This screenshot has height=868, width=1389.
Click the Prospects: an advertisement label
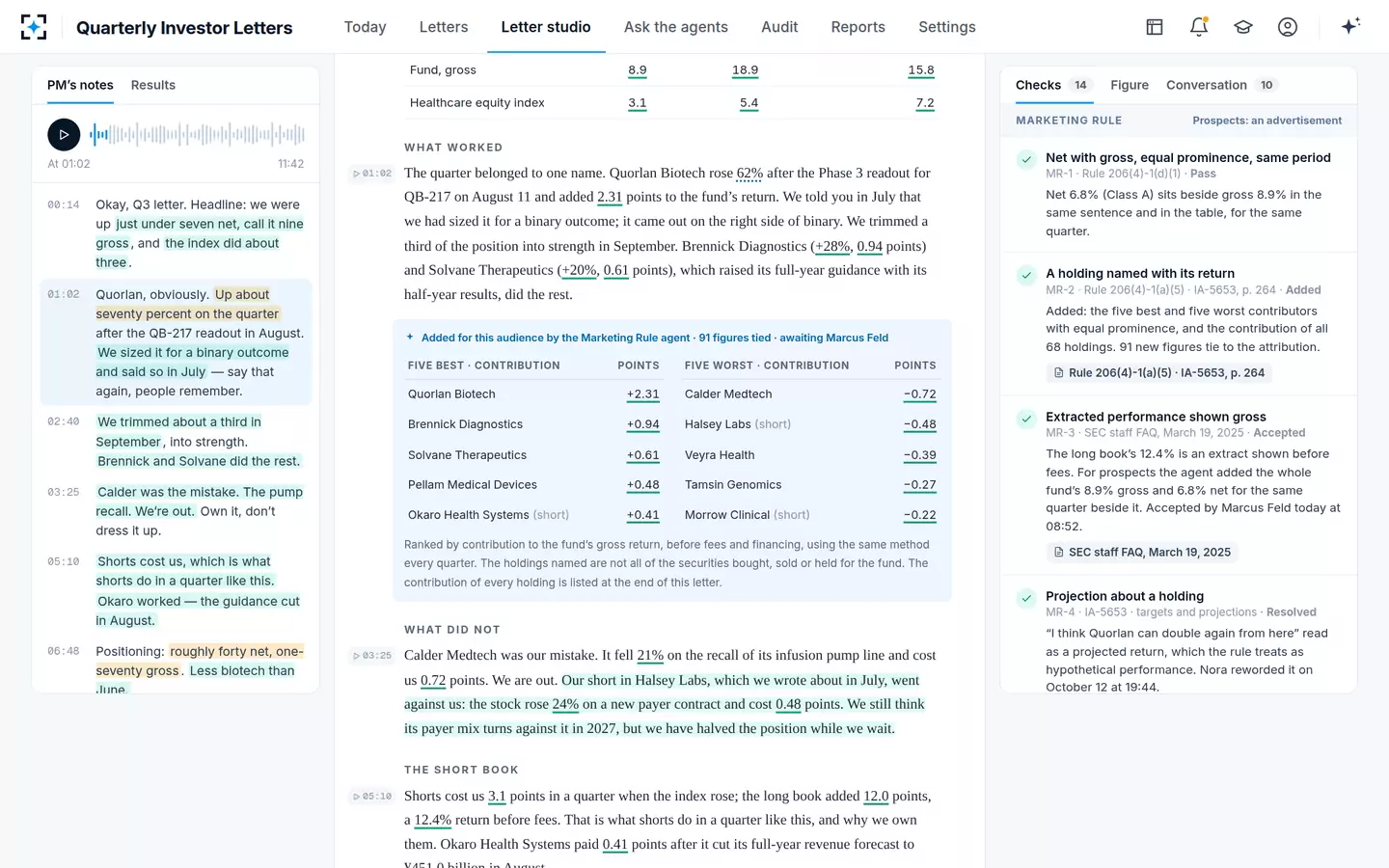pos(1266,121)
